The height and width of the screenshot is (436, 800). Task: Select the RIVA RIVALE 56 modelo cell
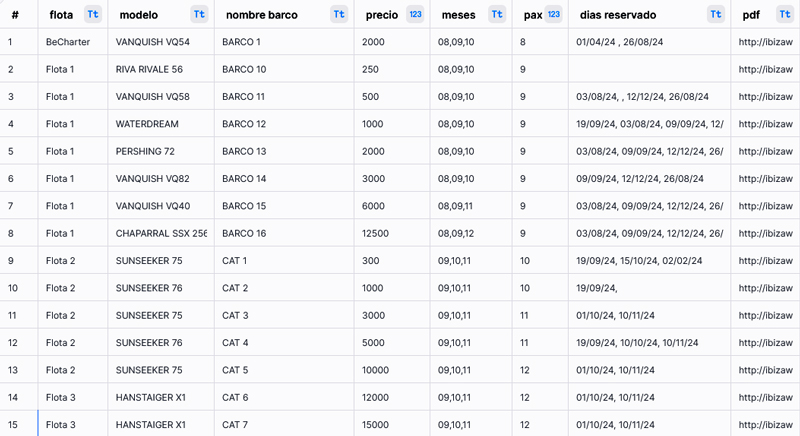(149, 69)
